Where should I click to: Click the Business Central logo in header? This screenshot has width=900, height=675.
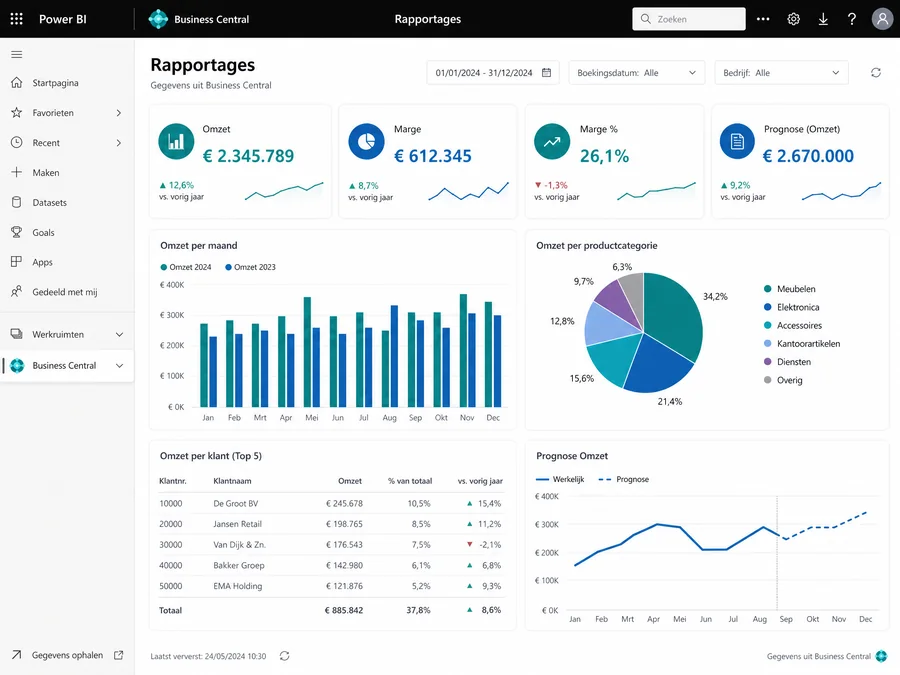point(158,19)
